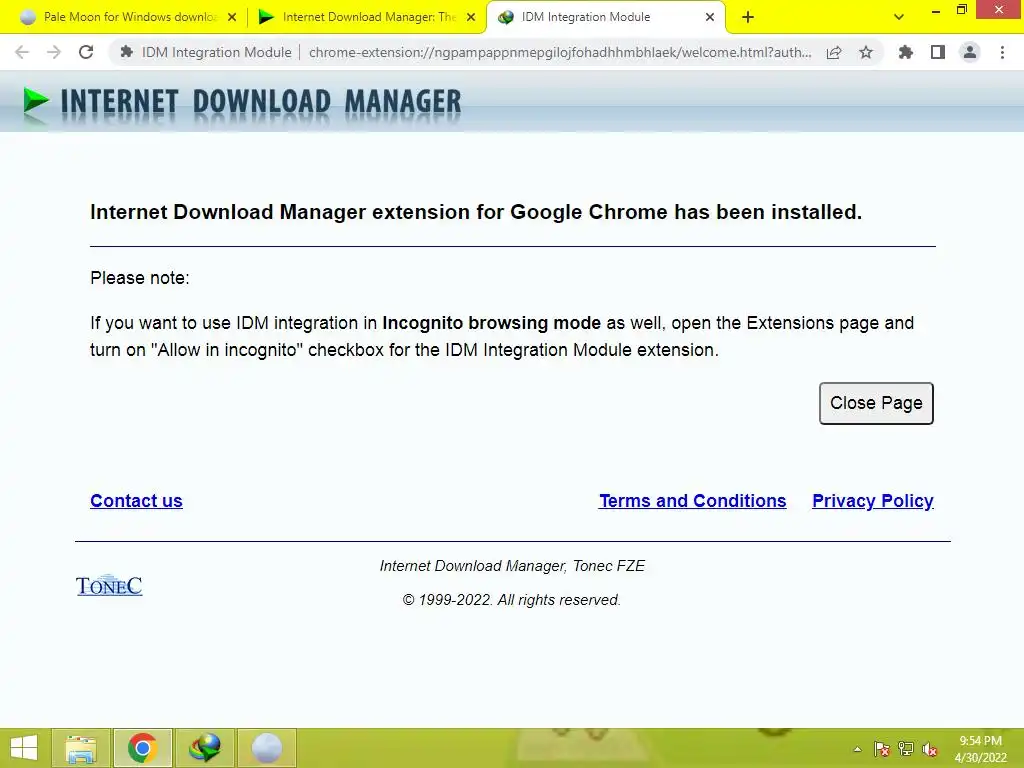1024x768 pixels.
Task: Share this page using the share icon
Action: 834,53
